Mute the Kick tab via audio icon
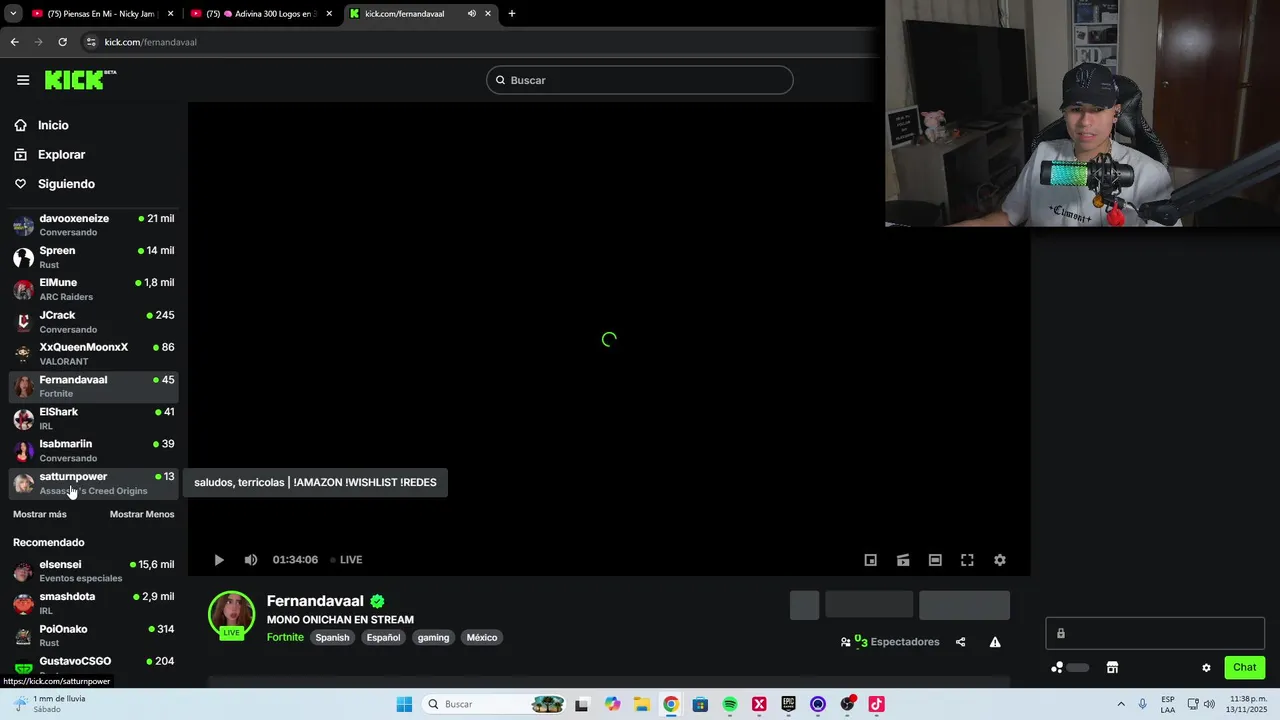This screenshot has width=1280, height=720. (471, 14)
